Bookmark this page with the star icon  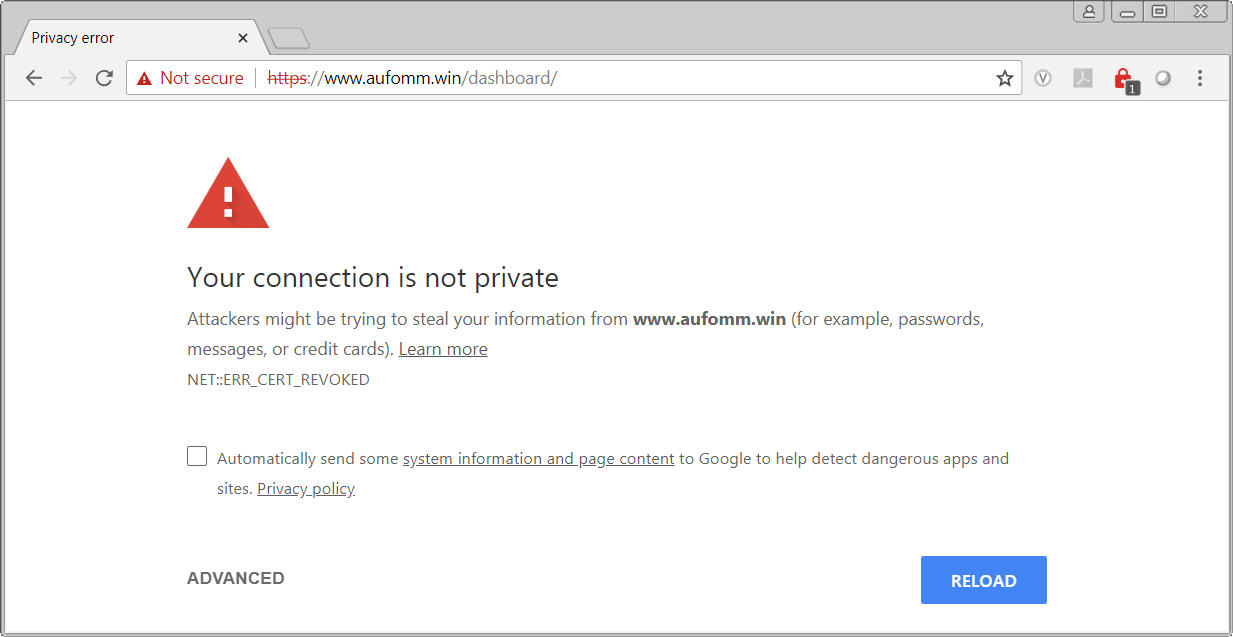pos(1005,78)
